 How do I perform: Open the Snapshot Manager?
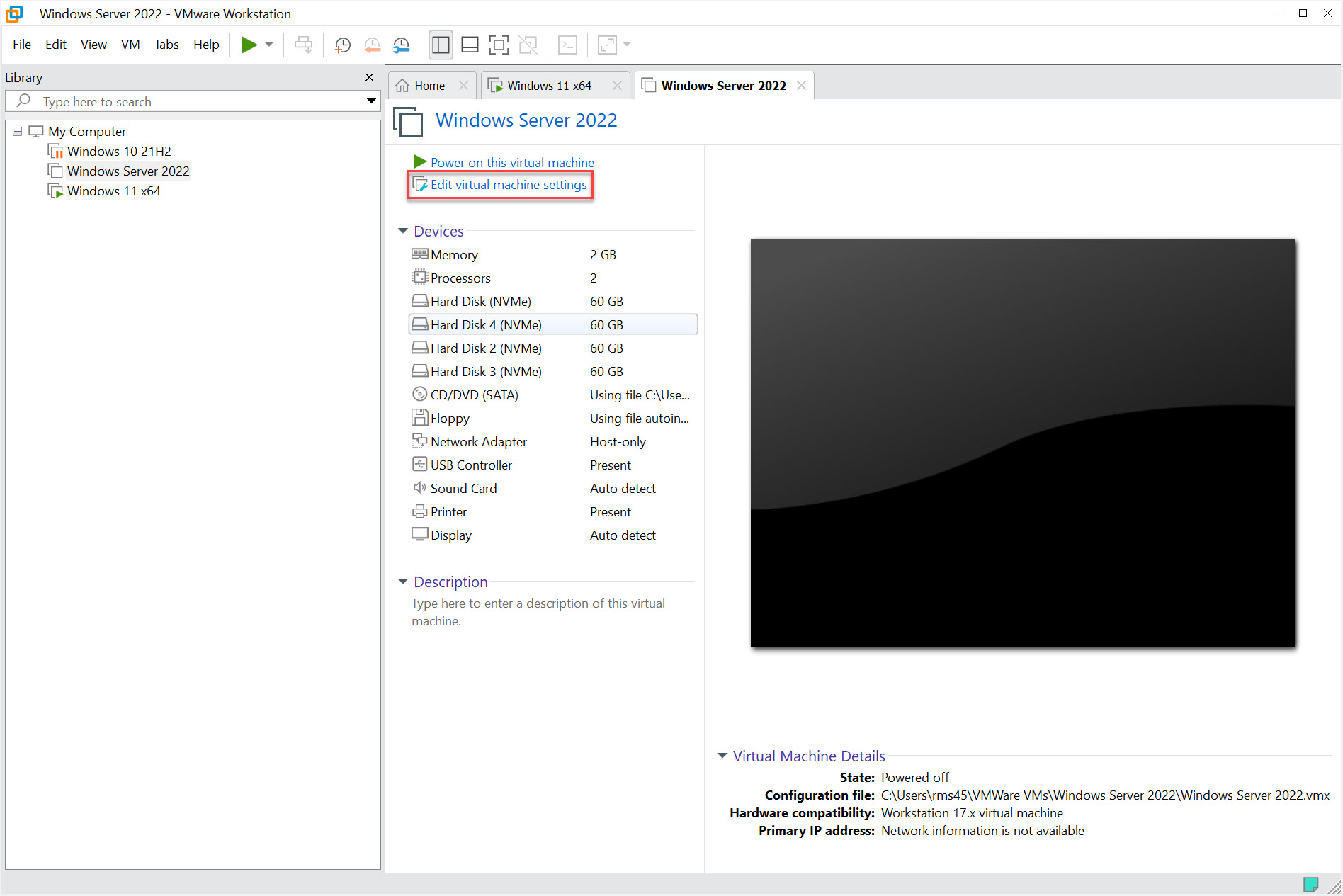[x=401, y=45]
